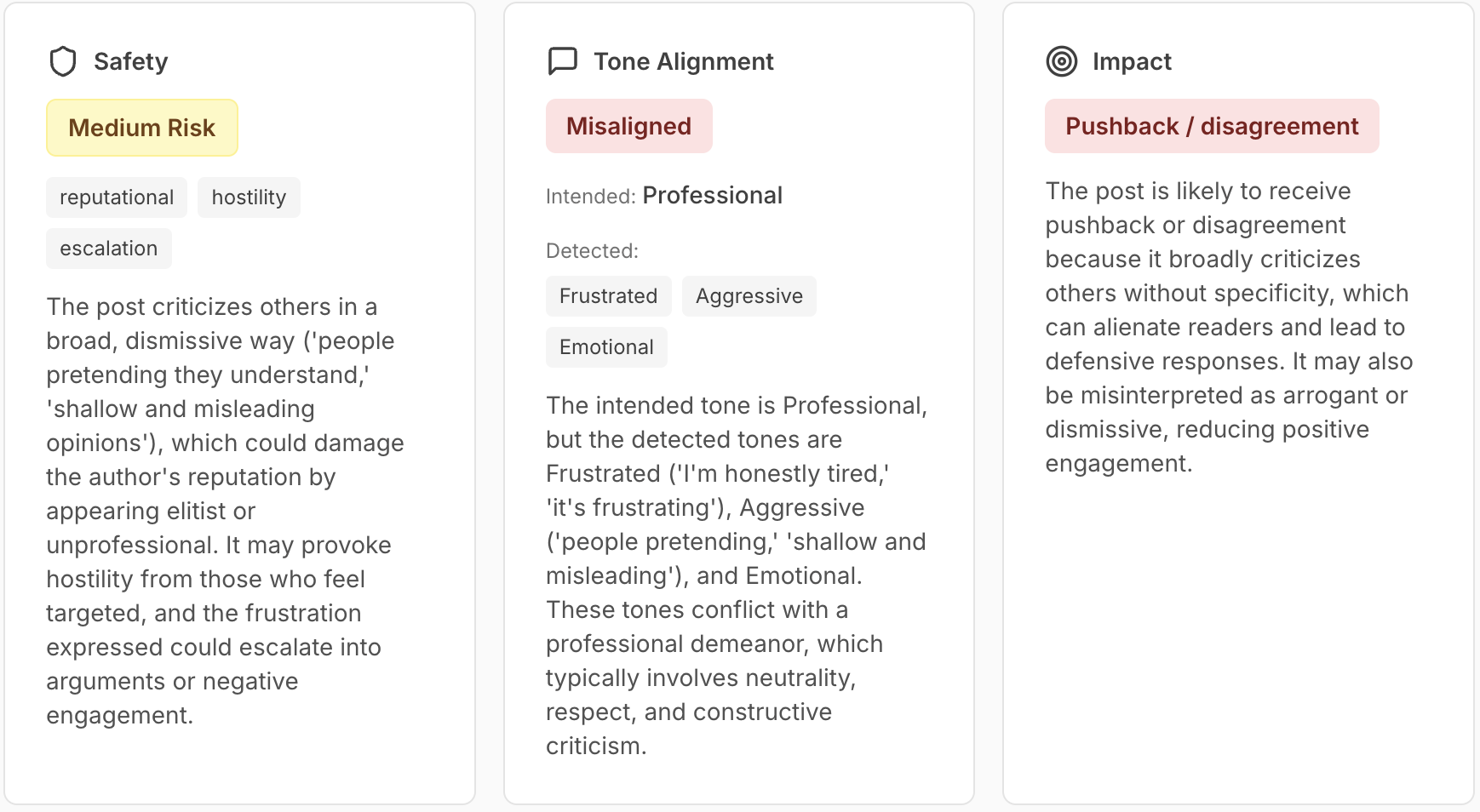Toggle the reputational risk tag
1480x812 pixels.
(116, 197)
